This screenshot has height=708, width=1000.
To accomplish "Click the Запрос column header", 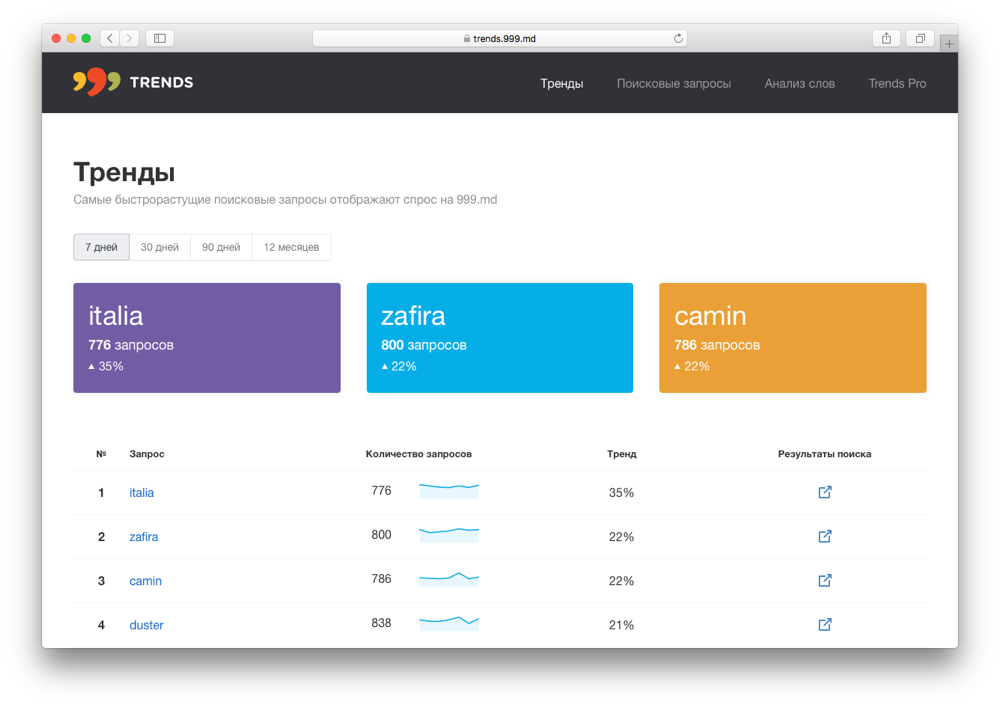I will pyautogui.click(x=147, y=454).
